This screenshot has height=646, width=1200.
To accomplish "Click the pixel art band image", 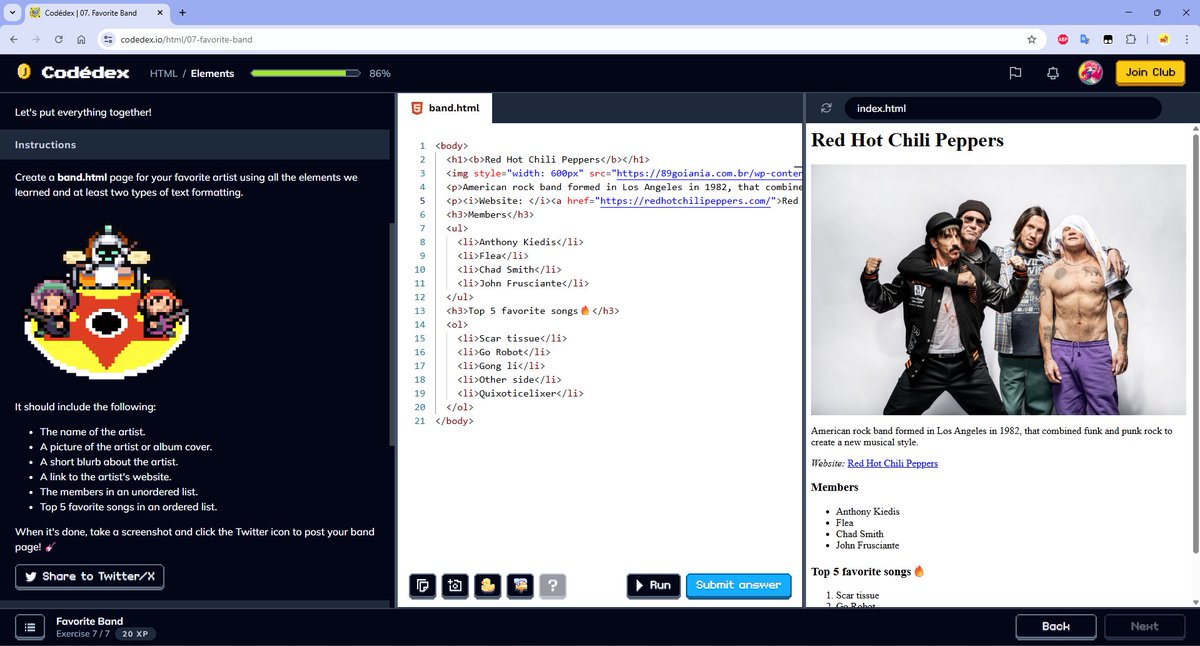I will point(106,302).
